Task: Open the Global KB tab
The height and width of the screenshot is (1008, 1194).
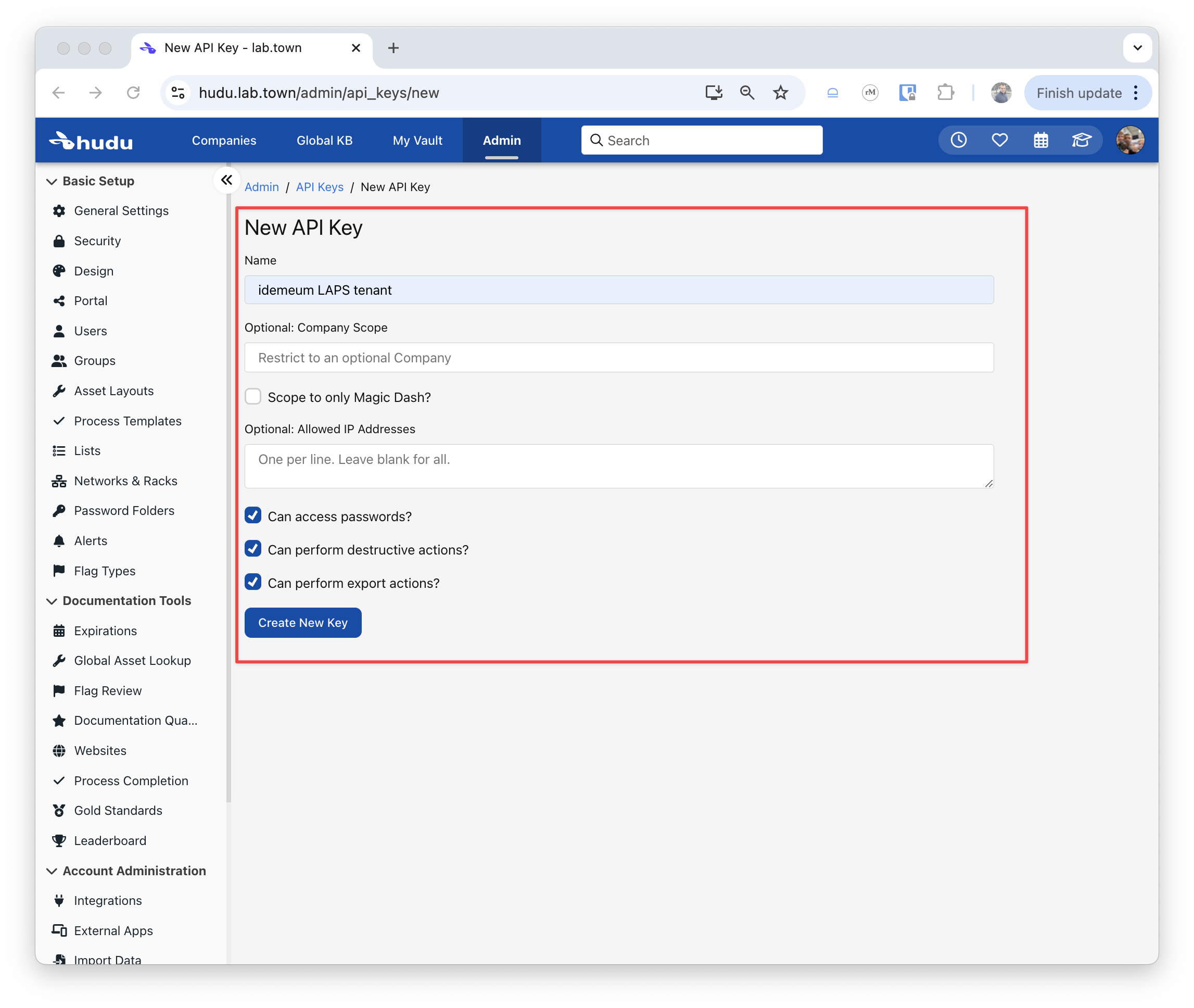Action: (324, 141)
